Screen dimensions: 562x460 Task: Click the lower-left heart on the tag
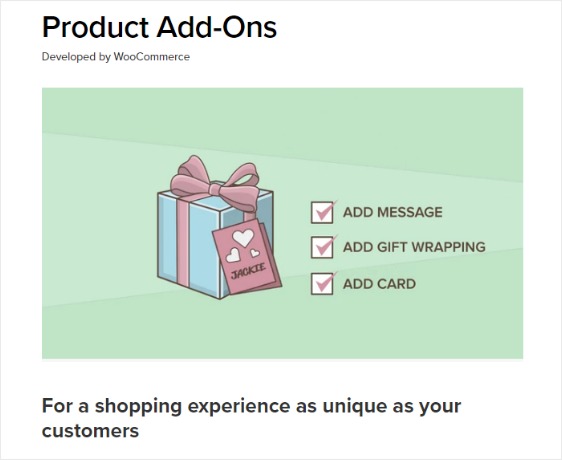pyautogui.click(x=233, y=255)
